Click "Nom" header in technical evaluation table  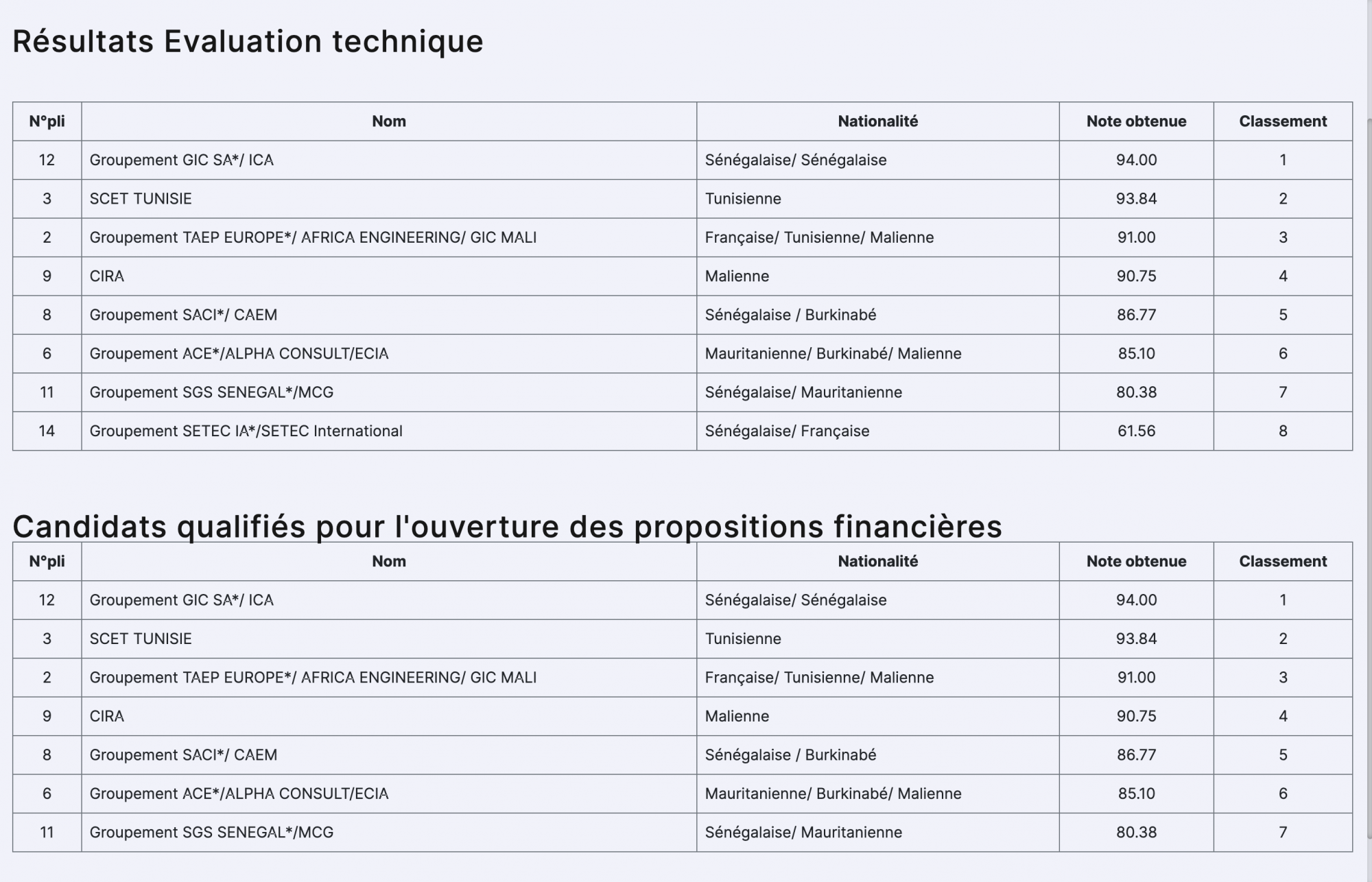click(x=388, y=121)
